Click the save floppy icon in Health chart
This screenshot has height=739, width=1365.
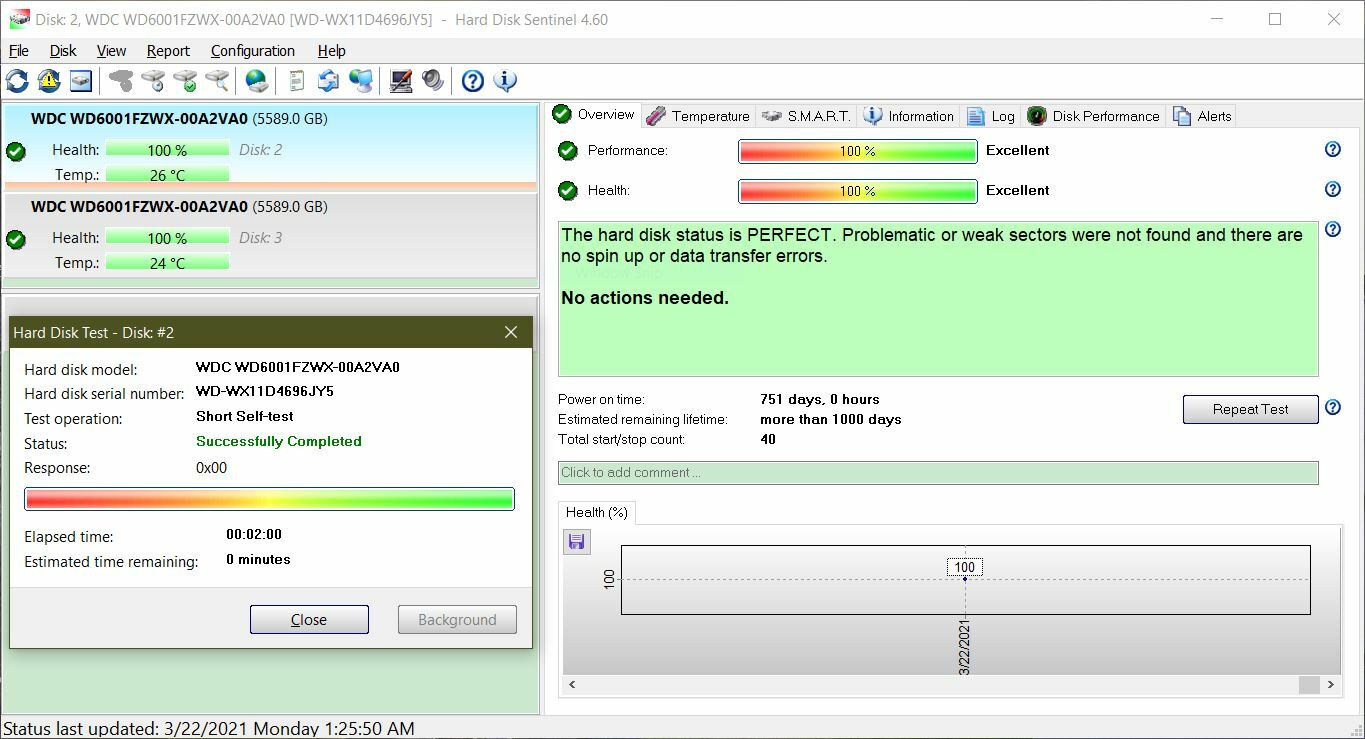click(x=576, y=542)
